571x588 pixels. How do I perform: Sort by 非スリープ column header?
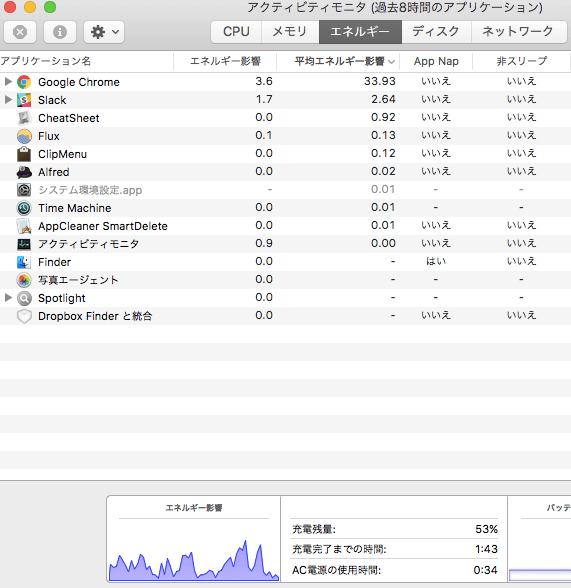pos(522,61)
